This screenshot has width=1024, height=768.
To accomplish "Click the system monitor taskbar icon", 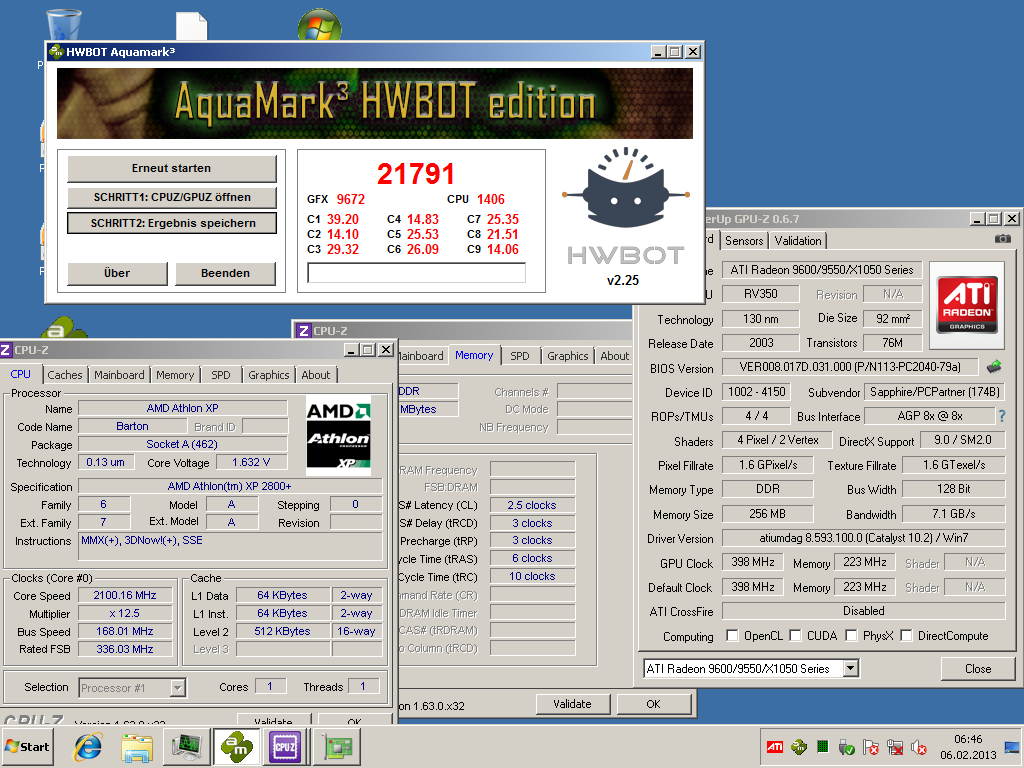I will pyautogui.click(x=186, y=747).
